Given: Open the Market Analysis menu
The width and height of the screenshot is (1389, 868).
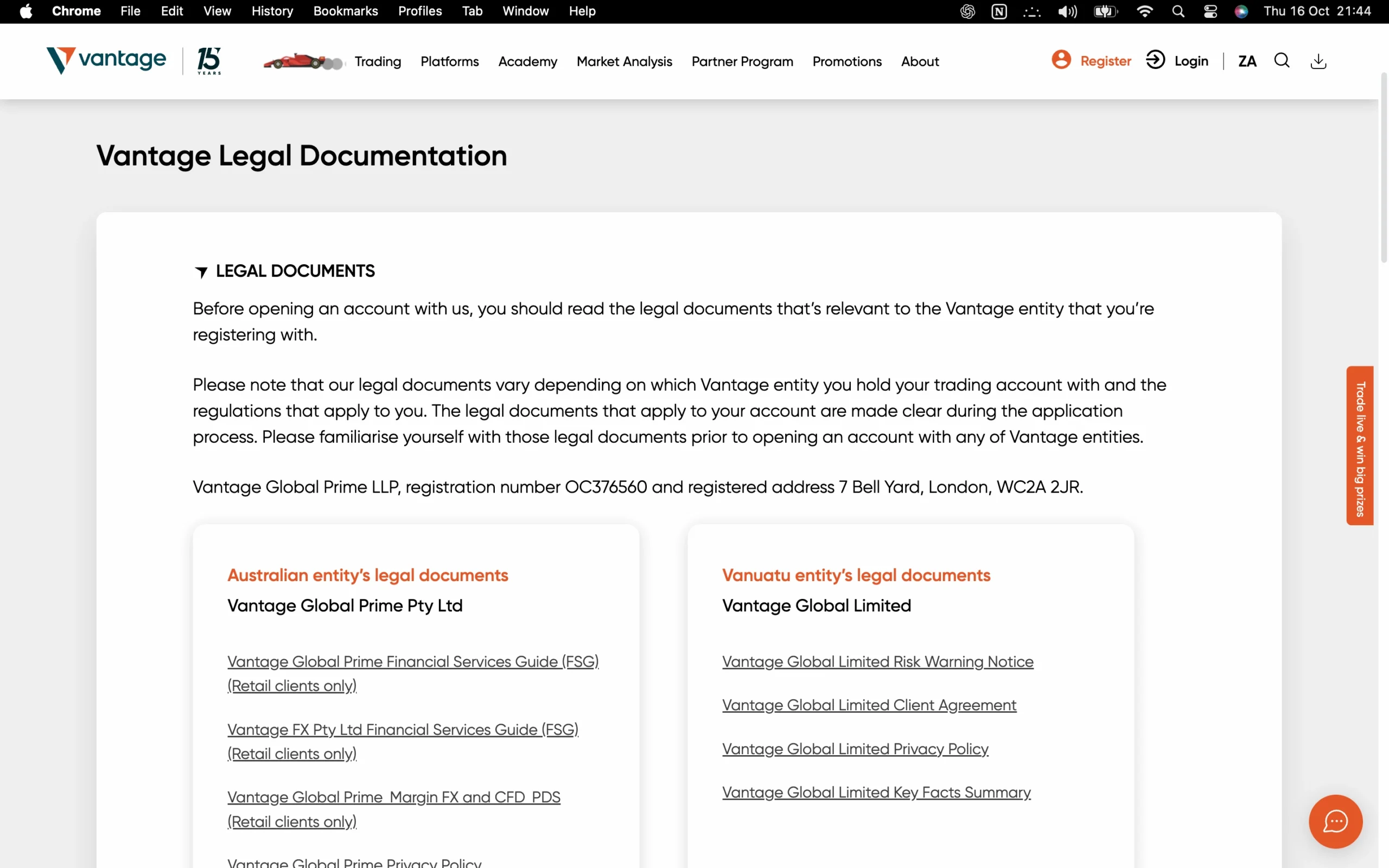Looking at the screenshot, I should point(624,61).
